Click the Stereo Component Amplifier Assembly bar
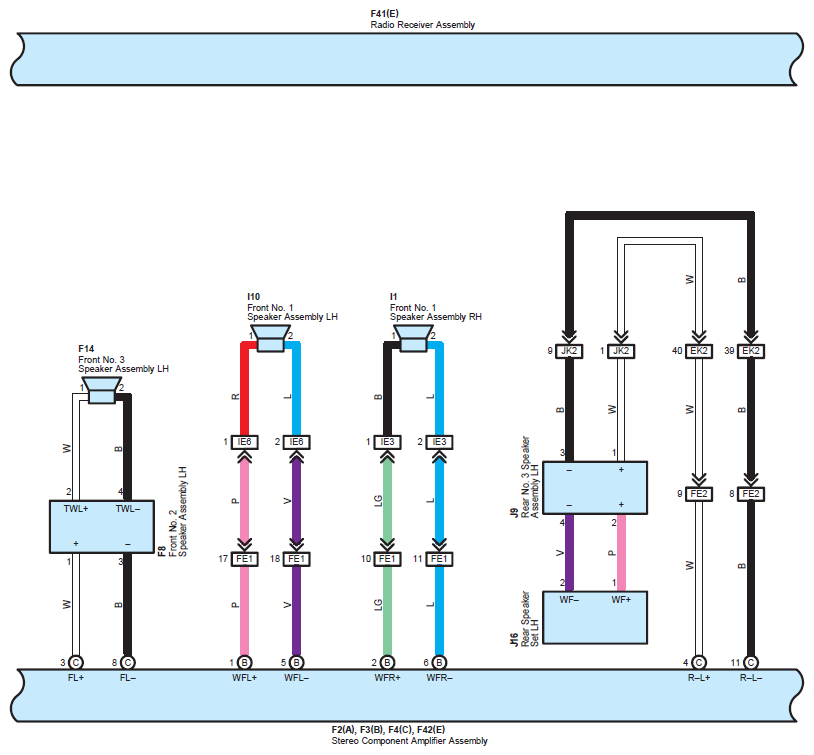The height and width of the screenshot is (755, 814). click(x=405, y=696)
